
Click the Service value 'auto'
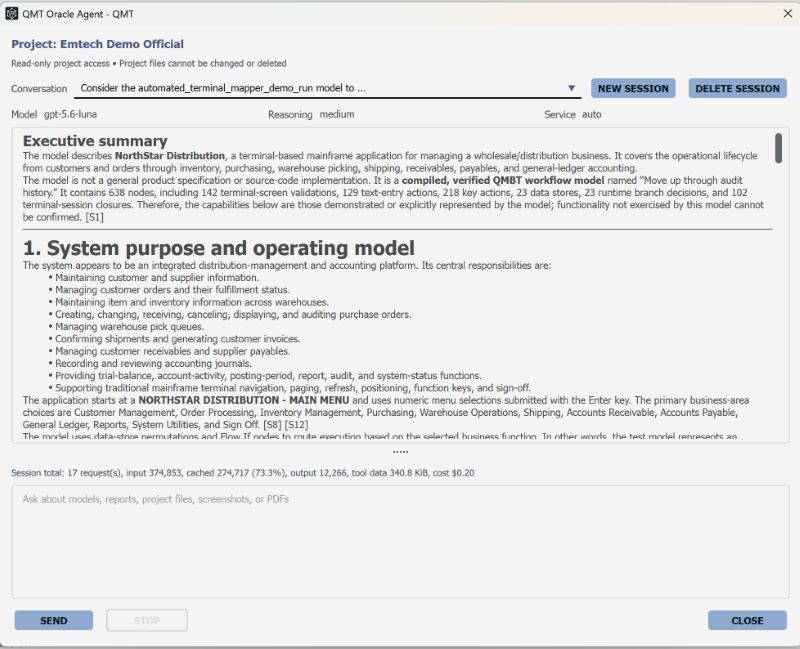(x=592, y=114)
